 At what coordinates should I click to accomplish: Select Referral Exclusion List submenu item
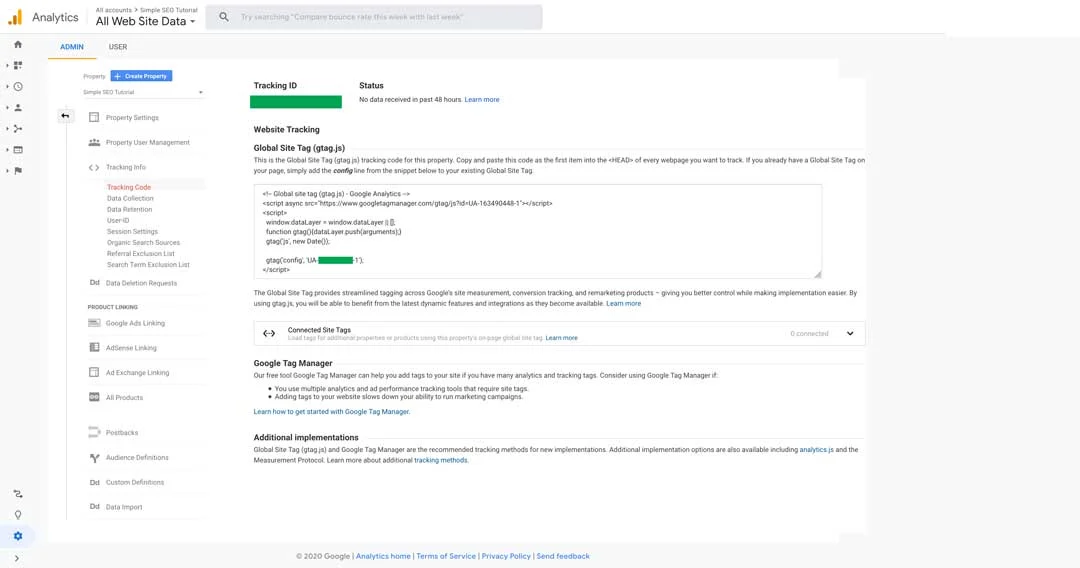(141, 253)
